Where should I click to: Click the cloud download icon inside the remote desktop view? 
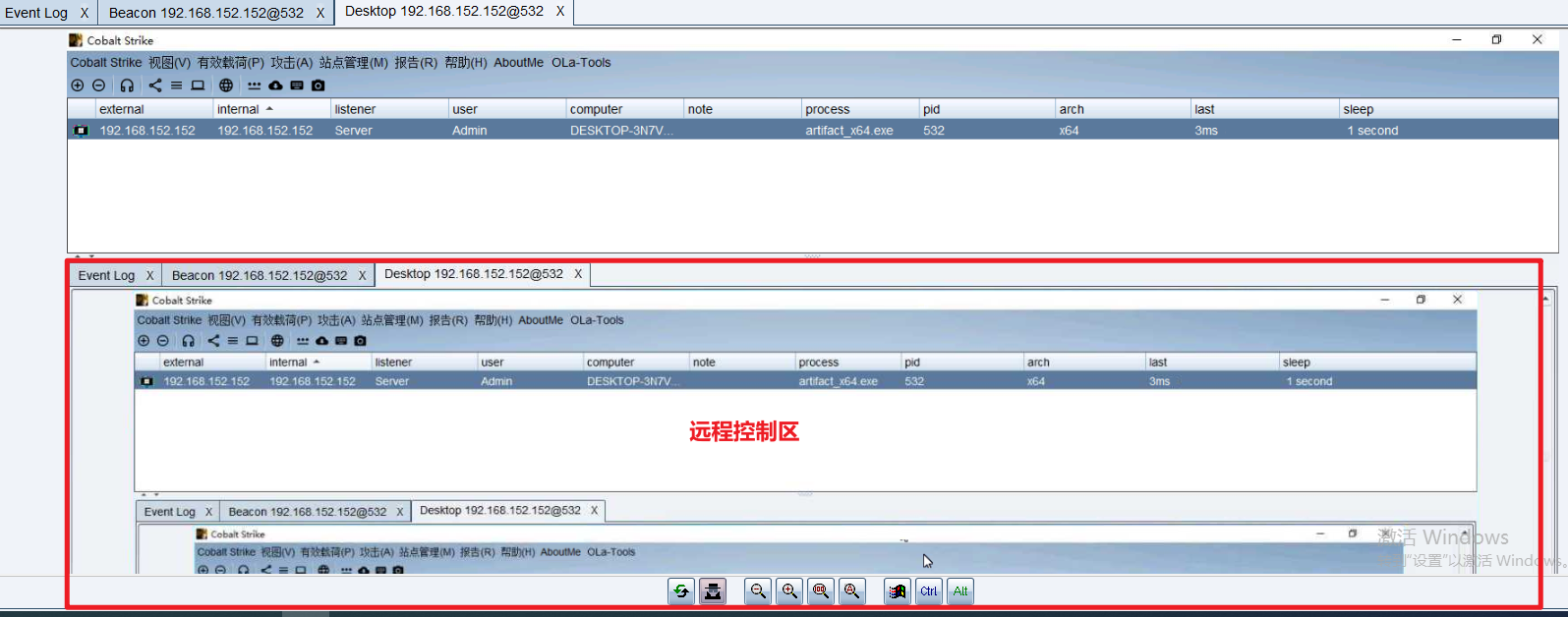[321, 341]
